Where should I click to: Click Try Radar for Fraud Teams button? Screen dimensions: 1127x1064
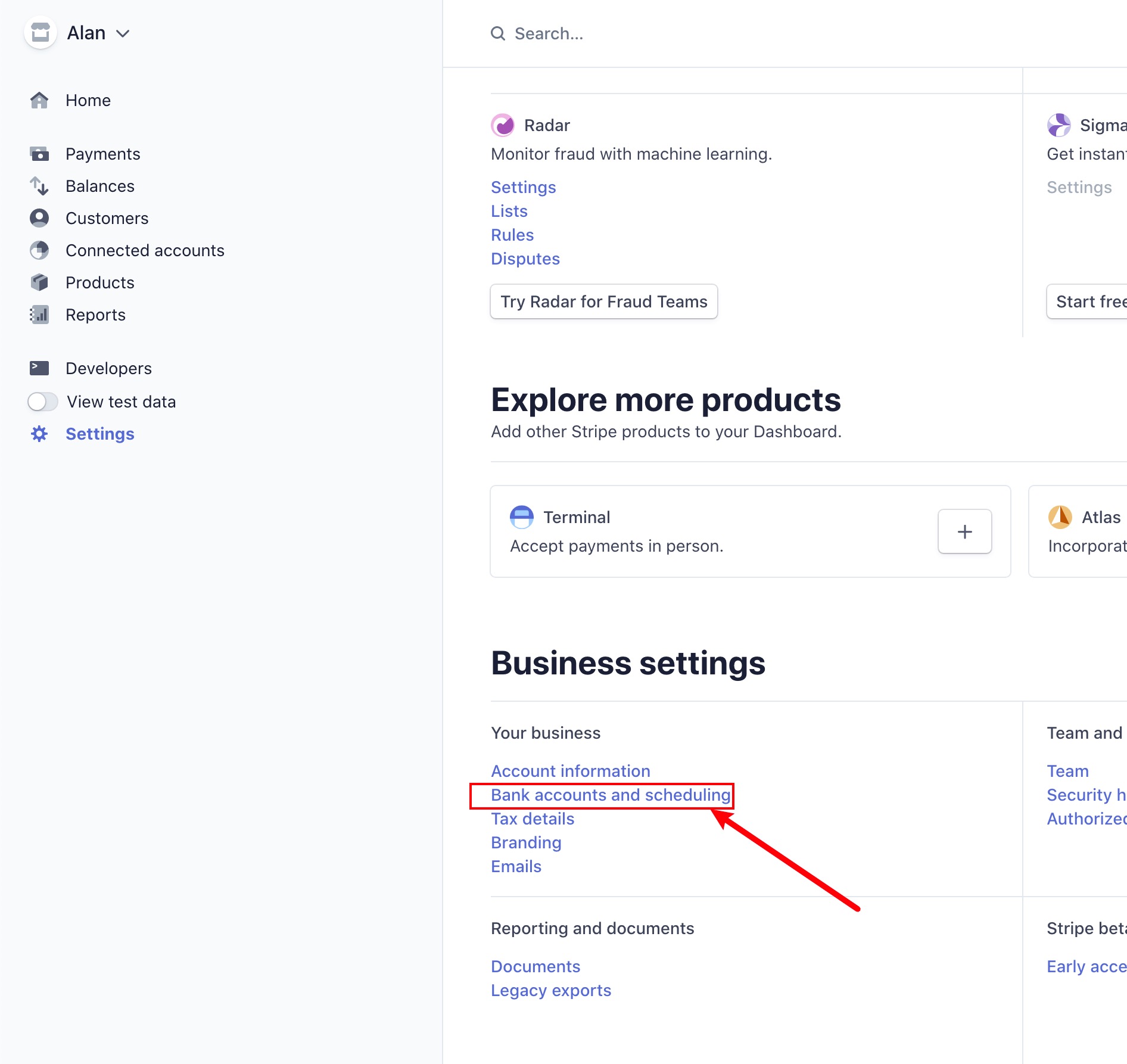[604, 301]
